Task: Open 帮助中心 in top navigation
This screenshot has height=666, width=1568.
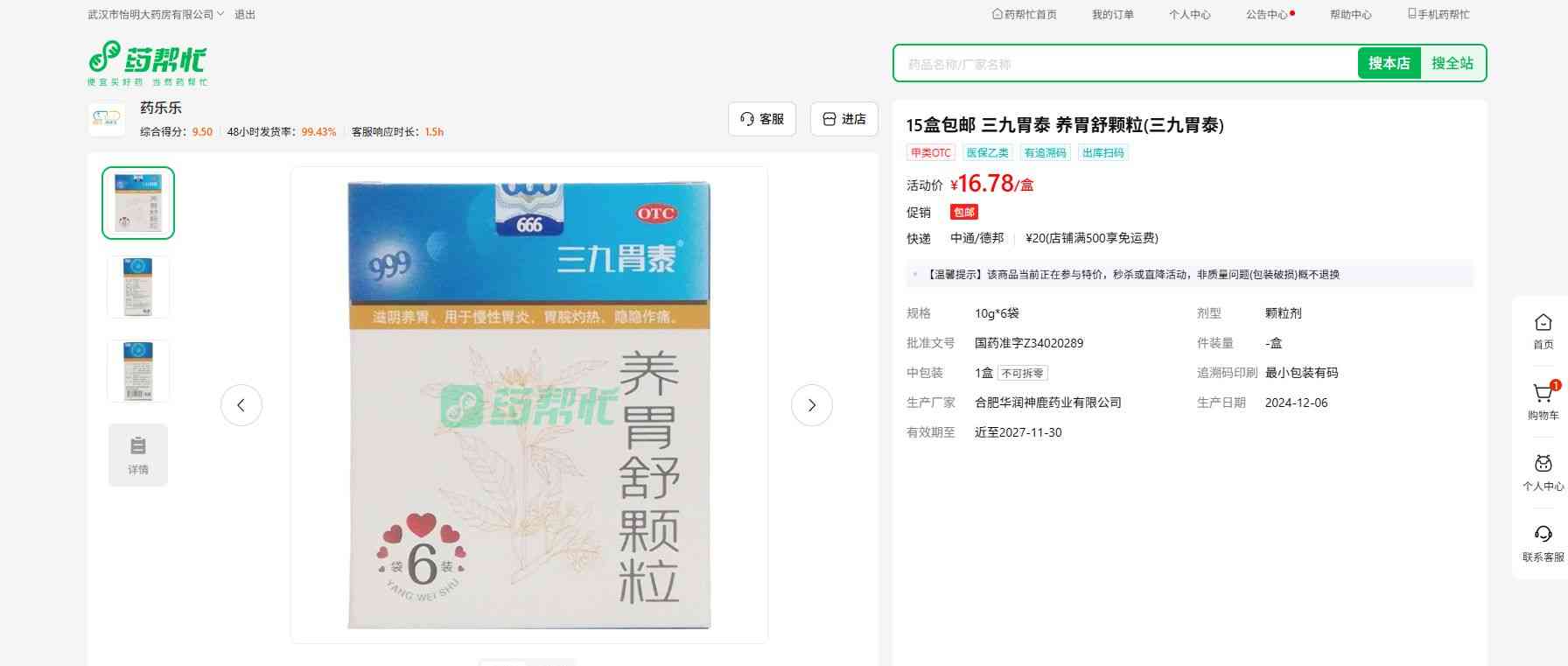Action: pyautogui.click(x=1350, y=15)
